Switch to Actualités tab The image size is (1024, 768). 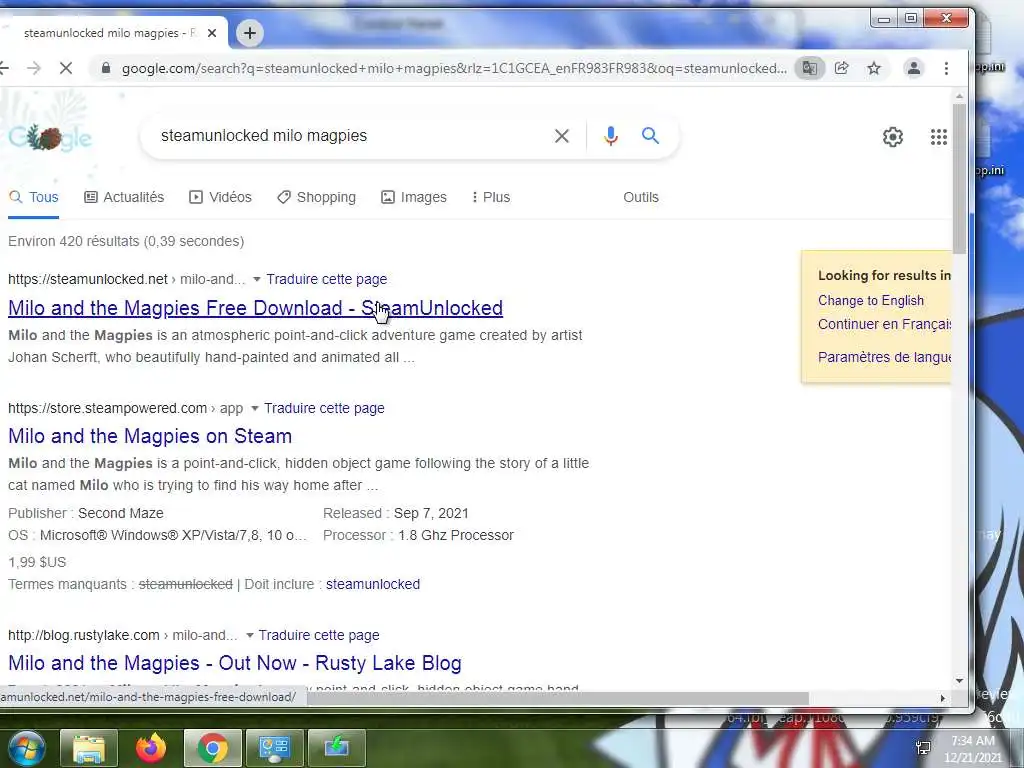(x=124, y=197)
